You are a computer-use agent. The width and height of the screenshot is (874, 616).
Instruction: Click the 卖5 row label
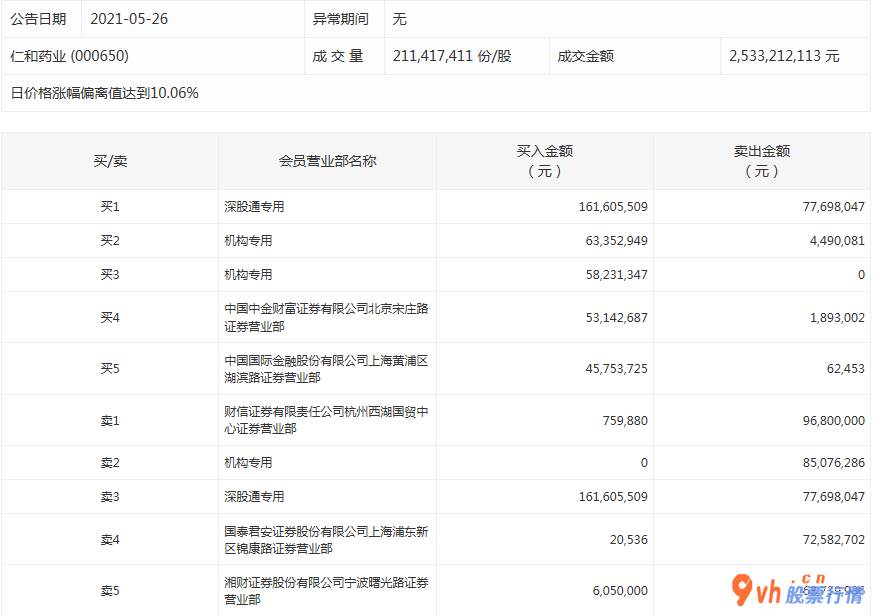pyautogui.click(x=110, y=591)
